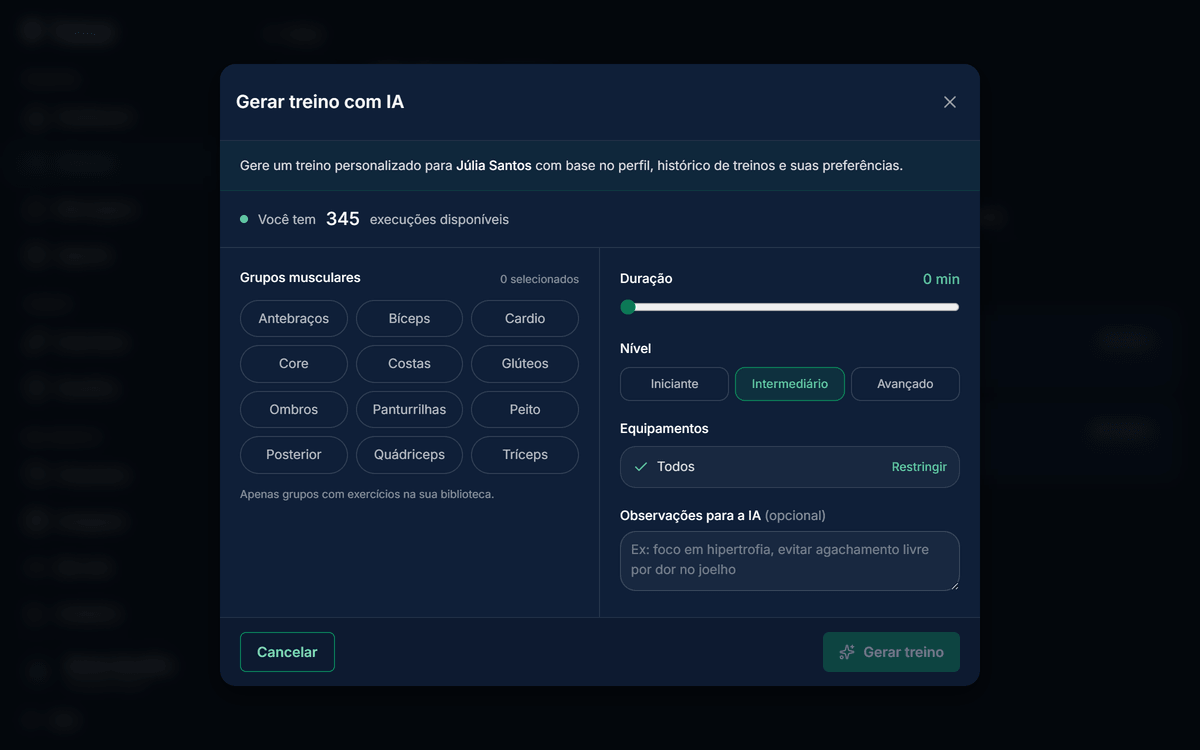This screenshot has height=750, width=1200.
Task: Click the Apenas grupos com exercícios note
Action: tap(367, 494)
